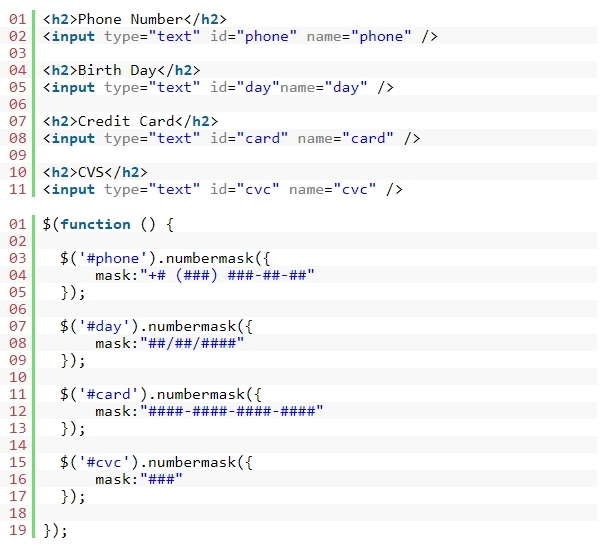Click the id="day" attribute on line 05
Viewport: 599px width, 546px height.
pos(245,87)
